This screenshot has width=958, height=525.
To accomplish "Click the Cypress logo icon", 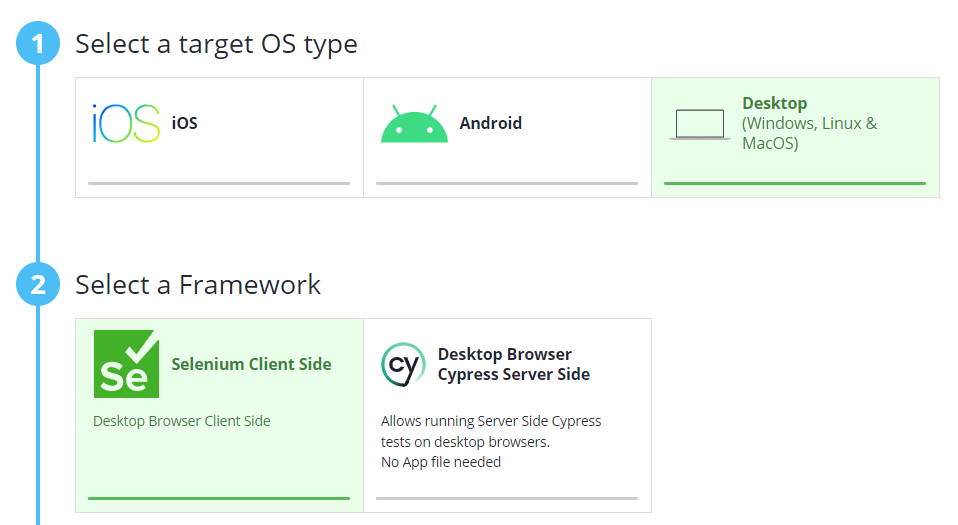I will pos(403,364).
